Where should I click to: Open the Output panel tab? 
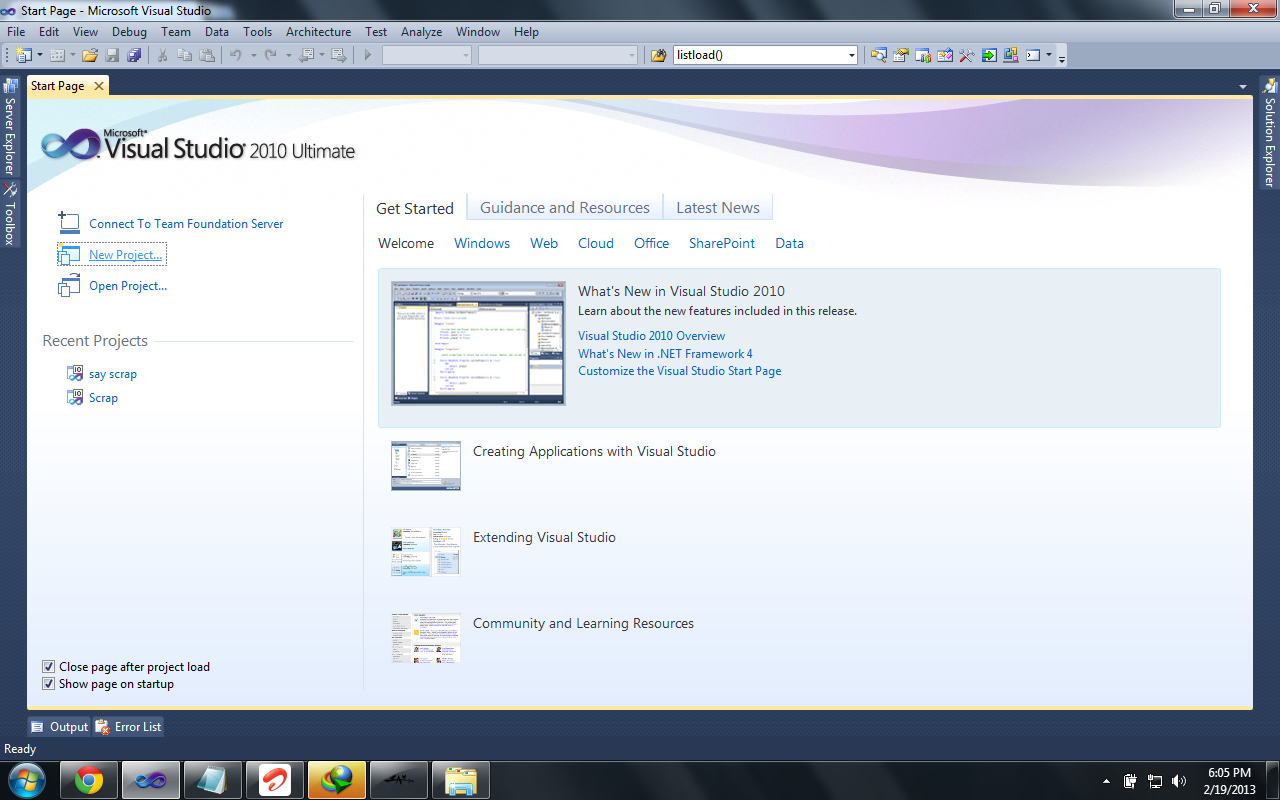pos(60,727)
